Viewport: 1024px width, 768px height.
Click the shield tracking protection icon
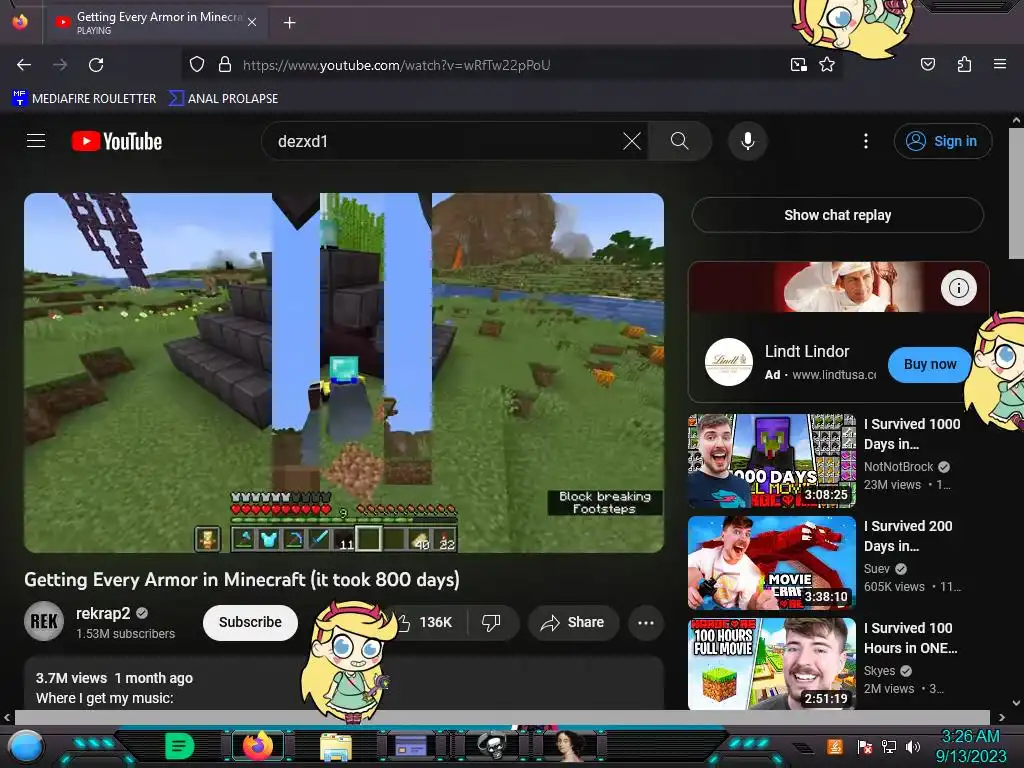(197, 65)
